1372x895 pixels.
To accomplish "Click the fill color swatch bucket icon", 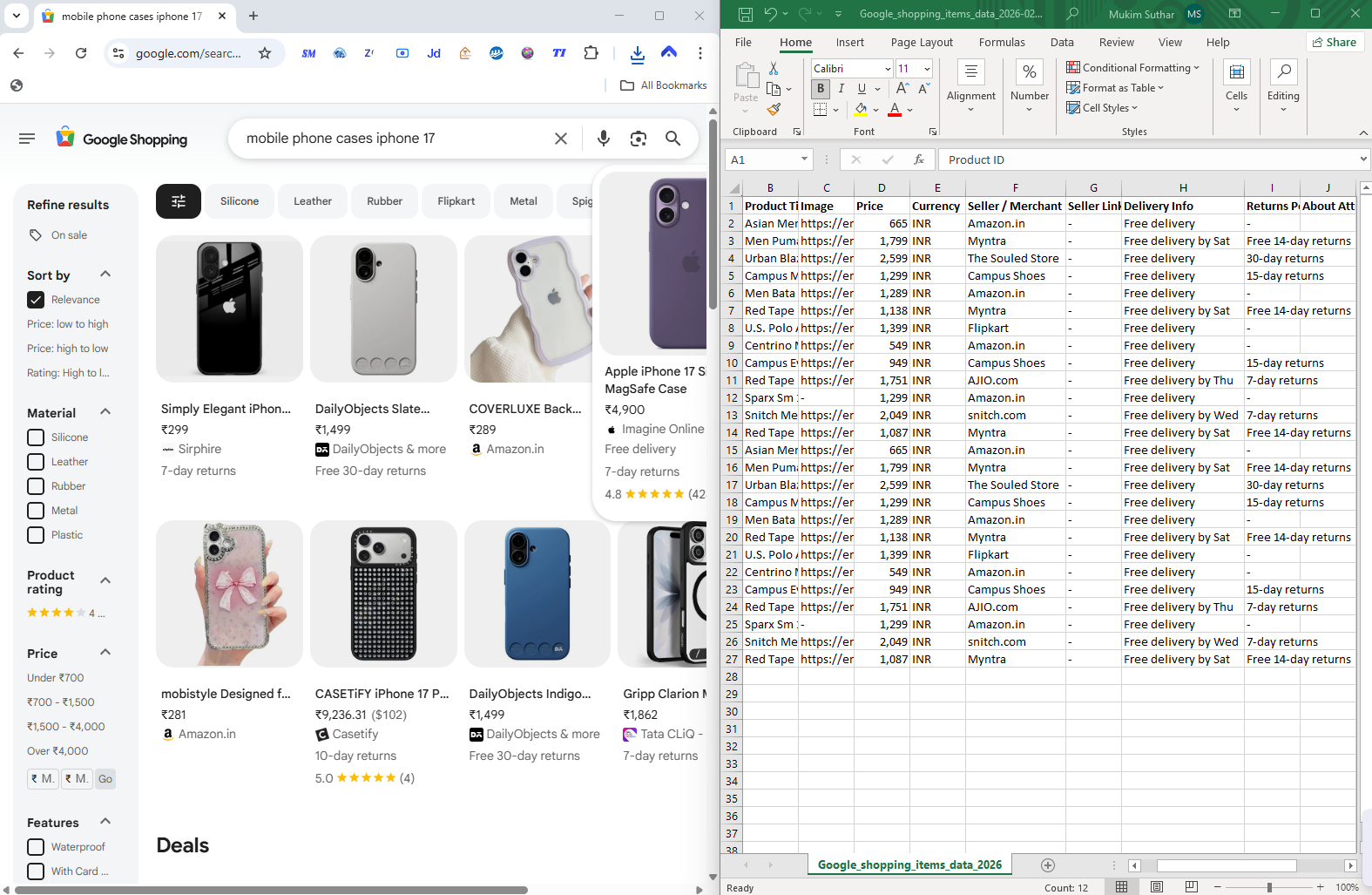I will tap(861, 109).
